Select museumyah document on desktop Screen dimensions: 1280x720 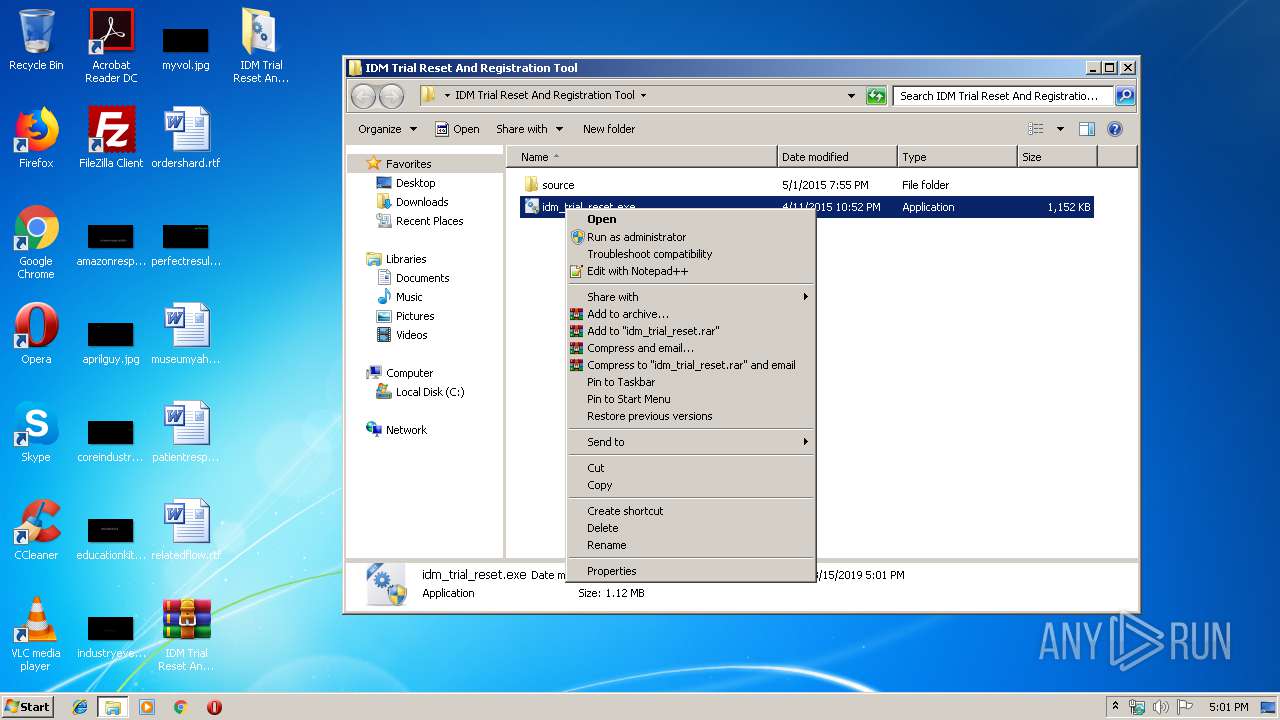(x=186, y=333)
